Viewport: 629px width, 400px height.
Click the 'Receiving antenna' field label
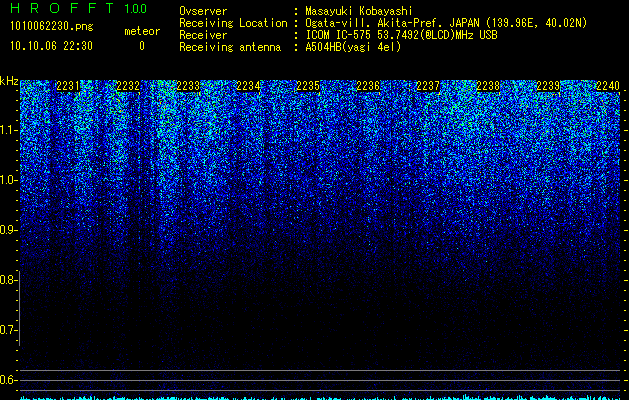(230, 47)
